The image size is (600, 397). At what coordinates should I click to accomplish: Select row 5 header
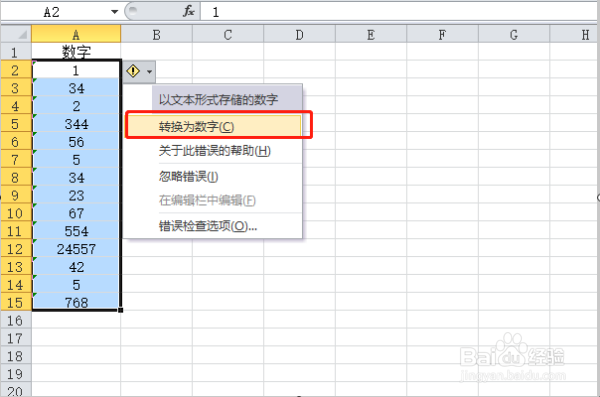click(x=16, y=124)
